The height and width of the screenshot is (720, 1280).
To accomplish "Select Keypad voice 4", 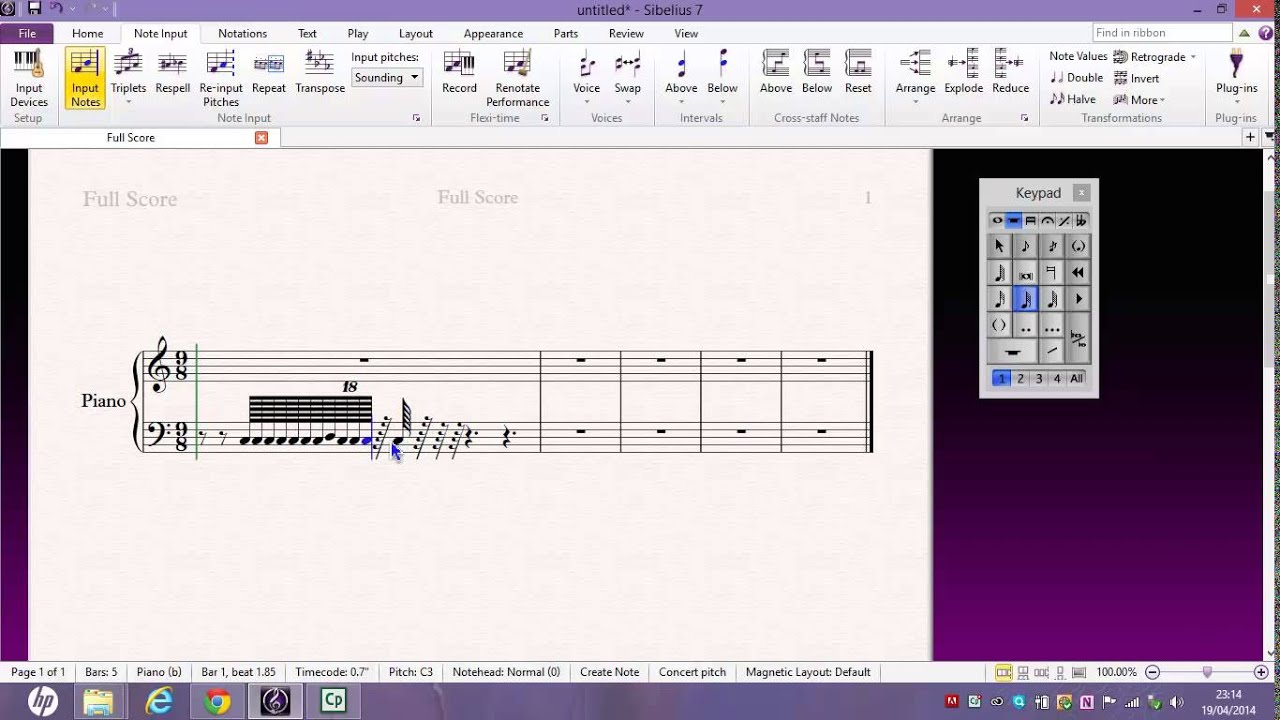I will click(1057, 378).
